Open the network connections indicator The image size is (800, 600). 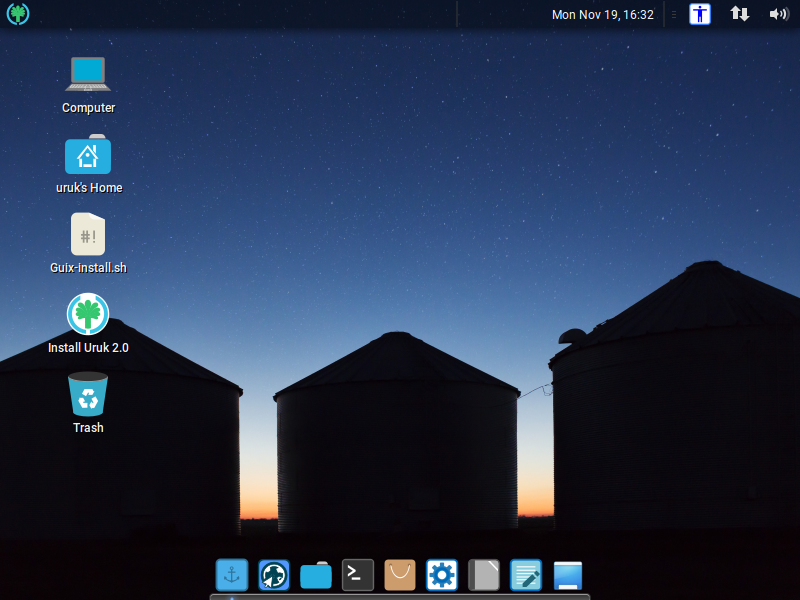[x=740, y=14]
